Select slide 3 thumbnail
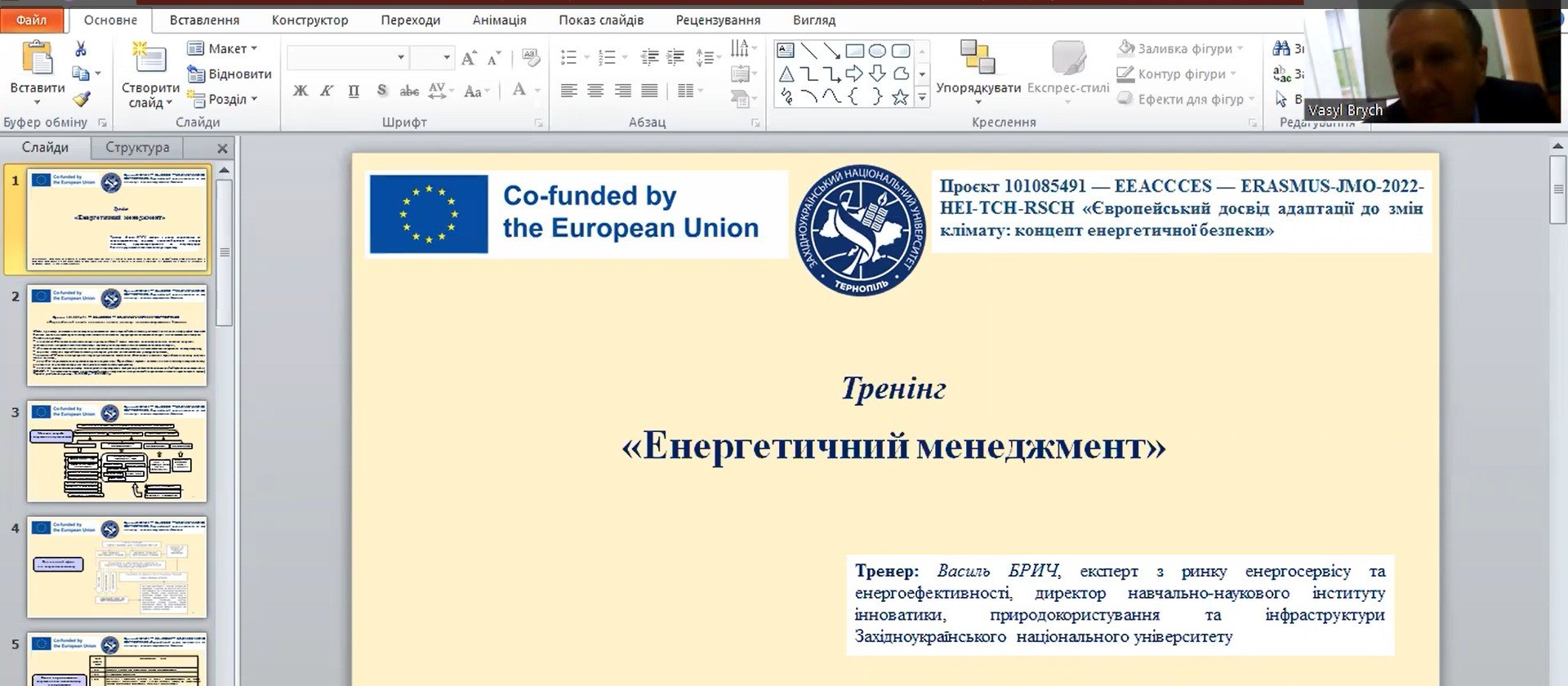The height and width of the screenshot is (686, 1568). point(117,451)
